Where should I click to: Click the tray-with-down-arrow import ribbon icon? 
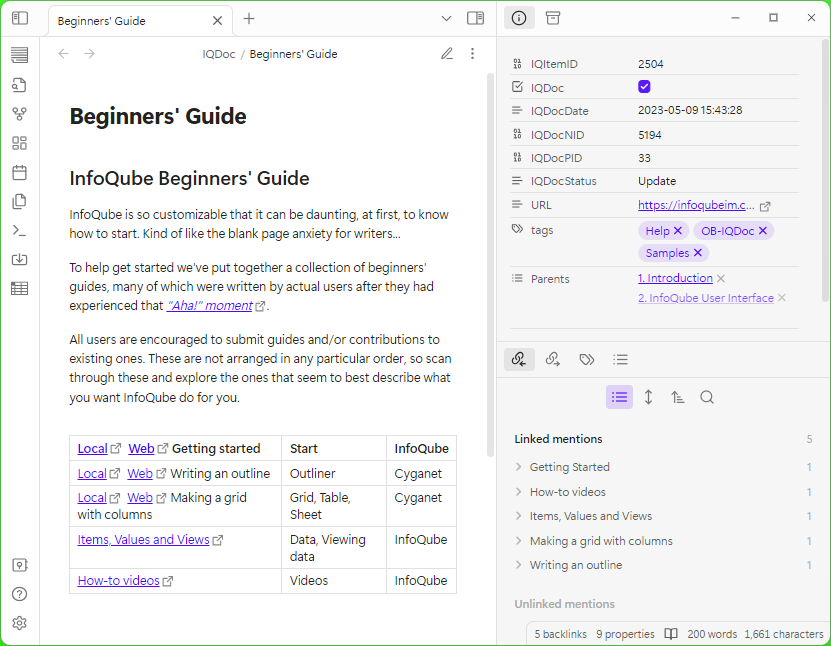(20, 259)
